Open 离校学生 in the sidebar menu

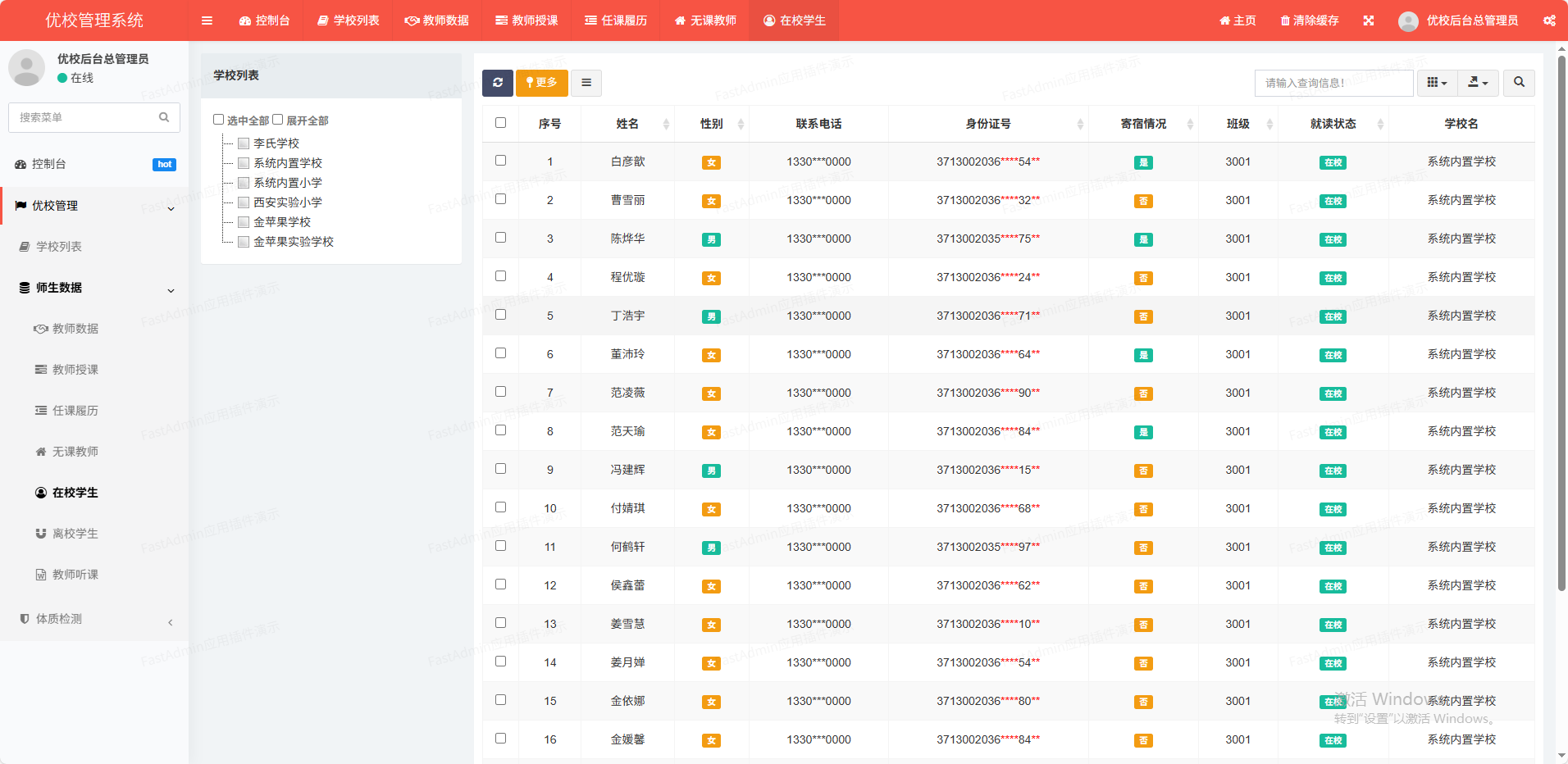[x=75, y=534]
